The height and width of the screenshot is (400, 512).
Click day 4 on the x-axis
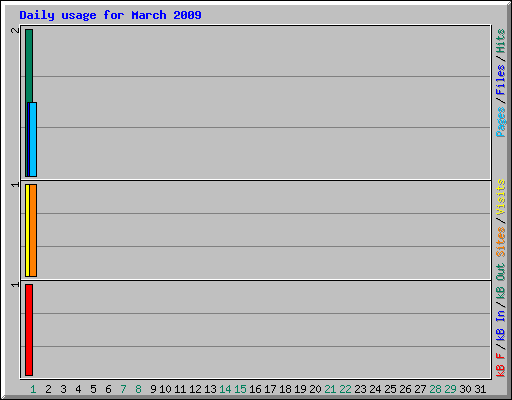click(x=78, y=389)
